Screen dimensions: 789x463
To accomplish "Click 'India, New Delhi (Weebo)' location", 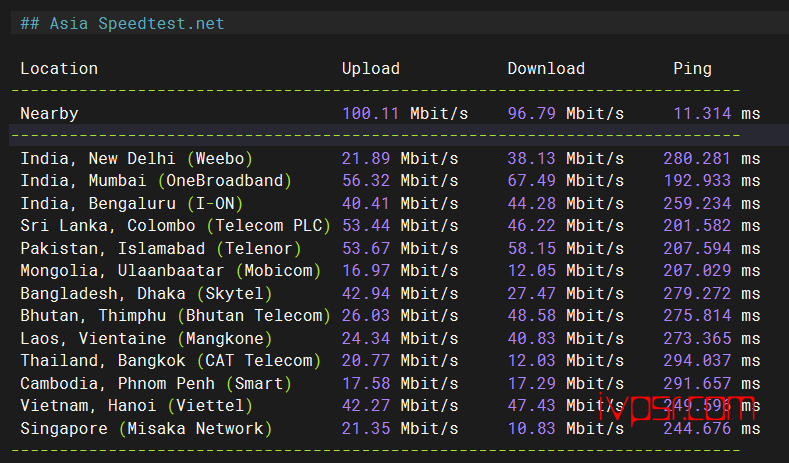I will 136,159.
